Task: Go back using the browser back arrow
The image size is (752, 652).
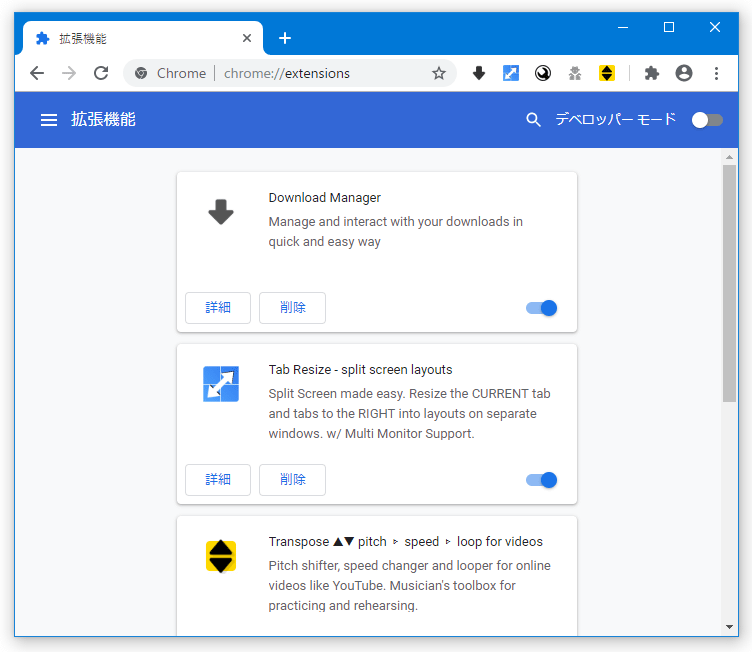Action: tap(37, 73)
